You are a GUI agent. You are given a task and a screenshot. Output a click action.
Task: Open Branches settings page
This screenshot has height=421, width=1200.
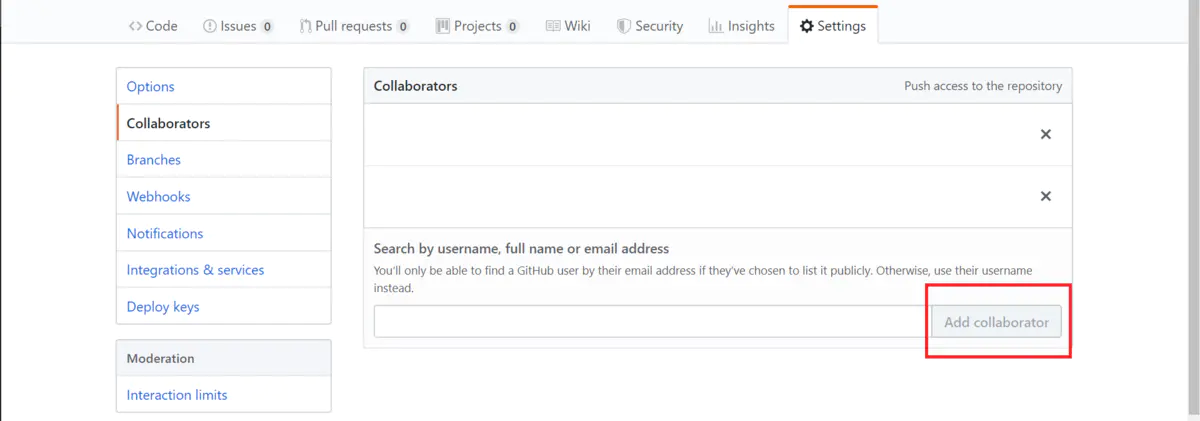click(154, 160)
